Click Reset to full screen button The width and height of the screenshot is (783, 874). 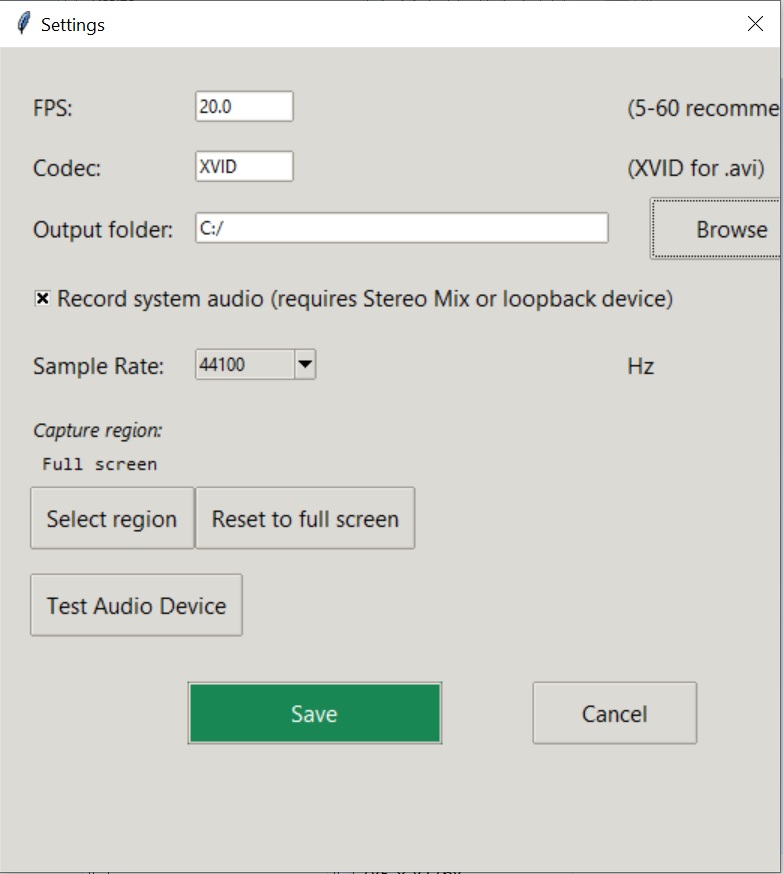pyautogui.click(x=305, y=518)
